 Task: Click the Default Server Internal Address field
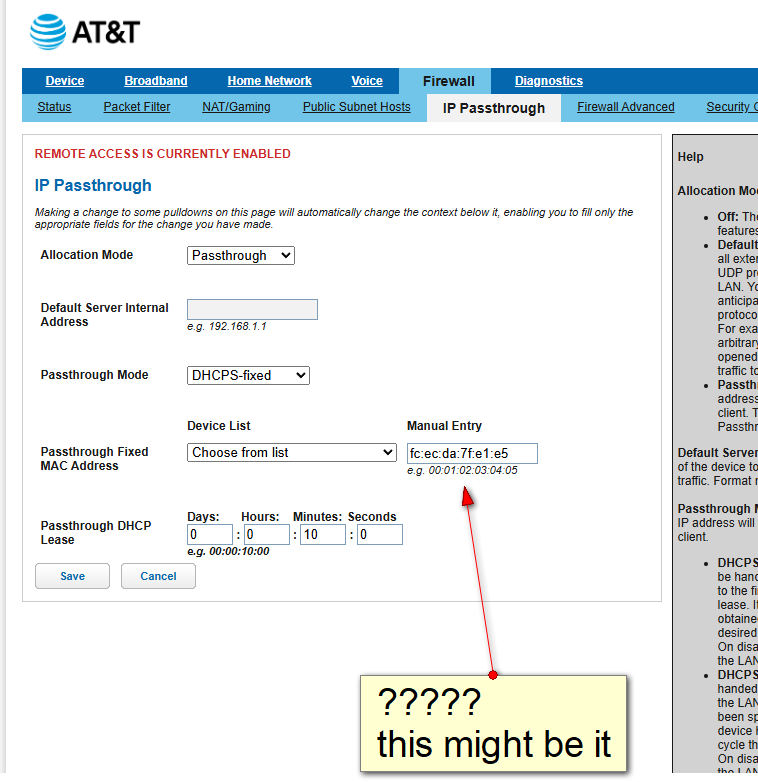(252, 310)
